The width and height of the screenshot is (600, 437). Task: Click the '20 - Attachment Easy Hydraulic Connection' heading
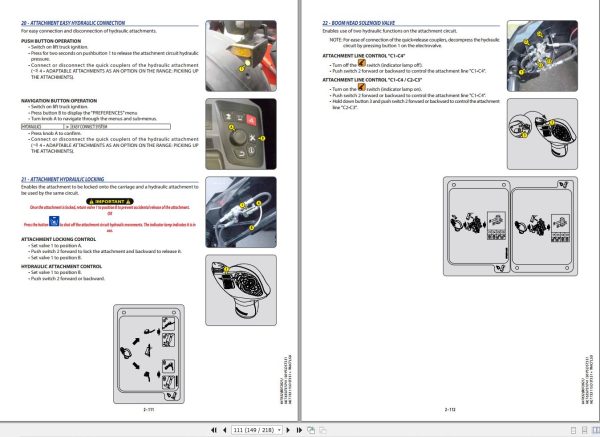pyautogui.click(x=73, y=23)
